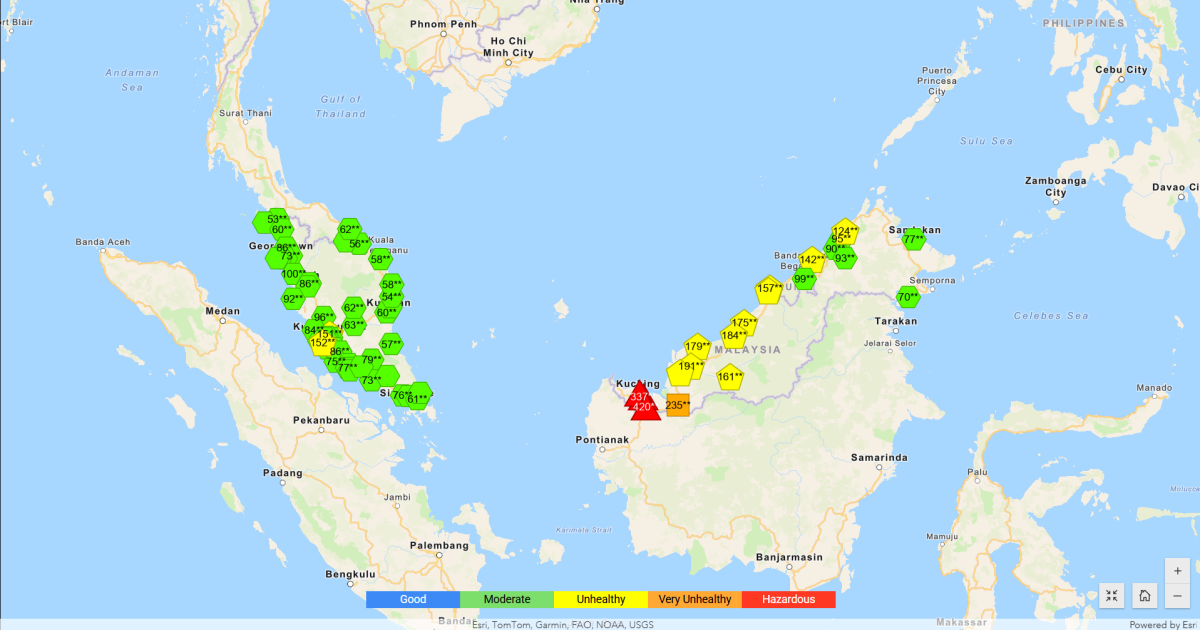1200x630 pixels.
Task: Click the yellow Unhealthy legend swatch
Action: (601, 600)
